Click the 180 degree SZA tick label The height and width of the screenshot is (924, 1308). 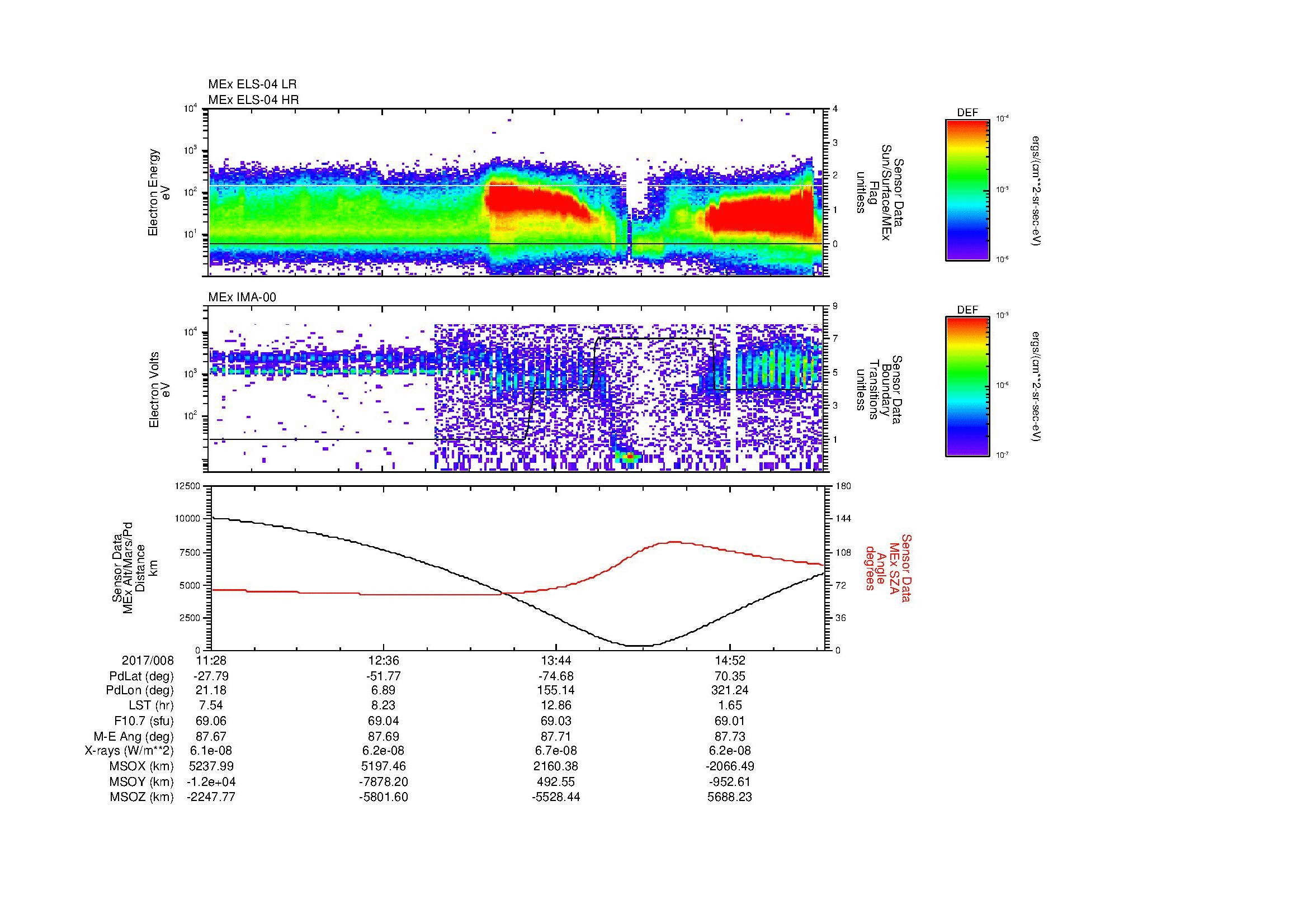point(843,486)
